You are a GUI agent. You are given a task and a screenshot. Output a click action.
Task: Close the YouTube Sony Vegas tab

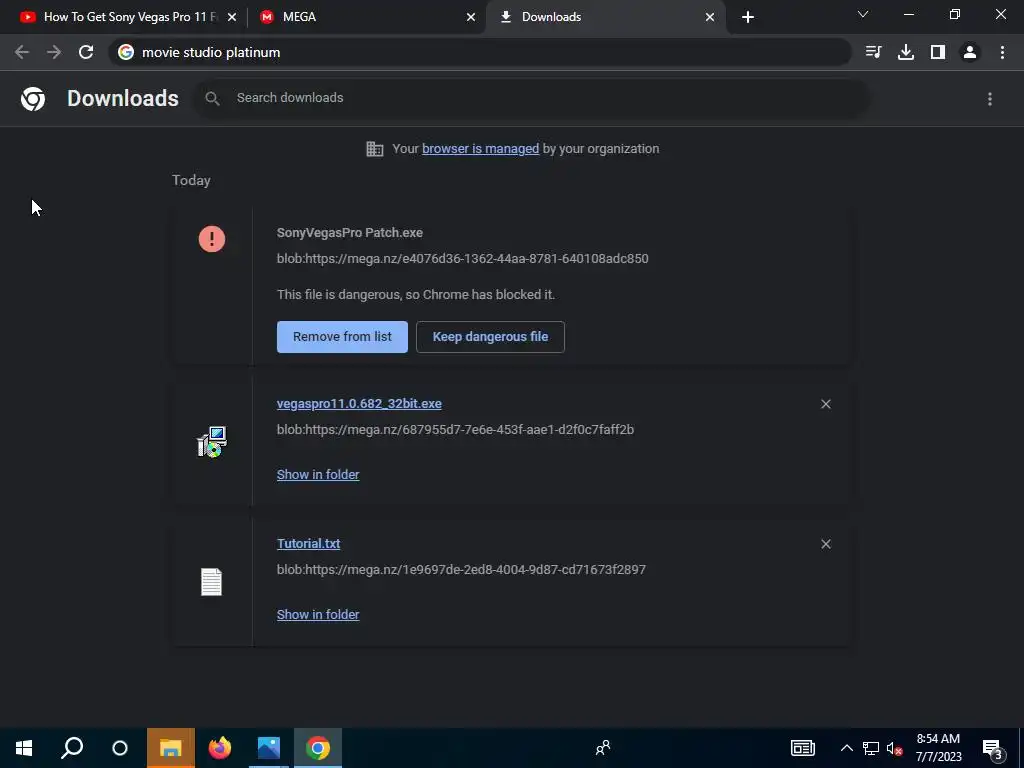click(x=231, y=17)
